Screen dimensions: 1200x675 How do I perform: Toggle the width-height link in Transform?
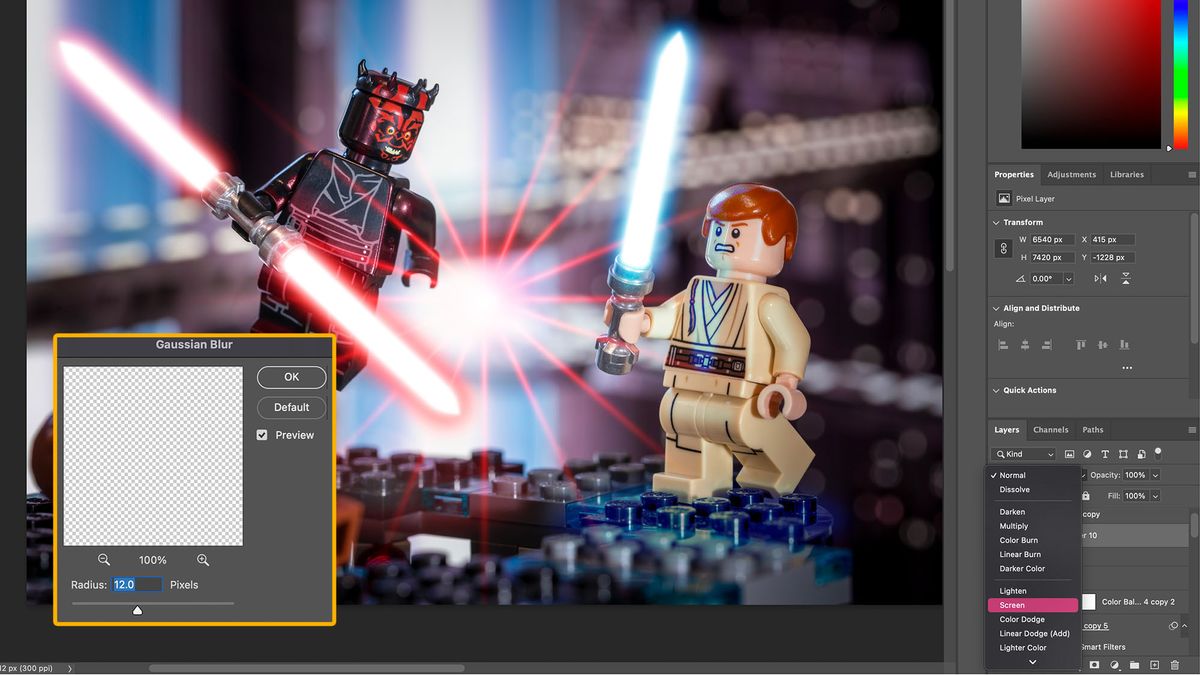(1003, 248)
